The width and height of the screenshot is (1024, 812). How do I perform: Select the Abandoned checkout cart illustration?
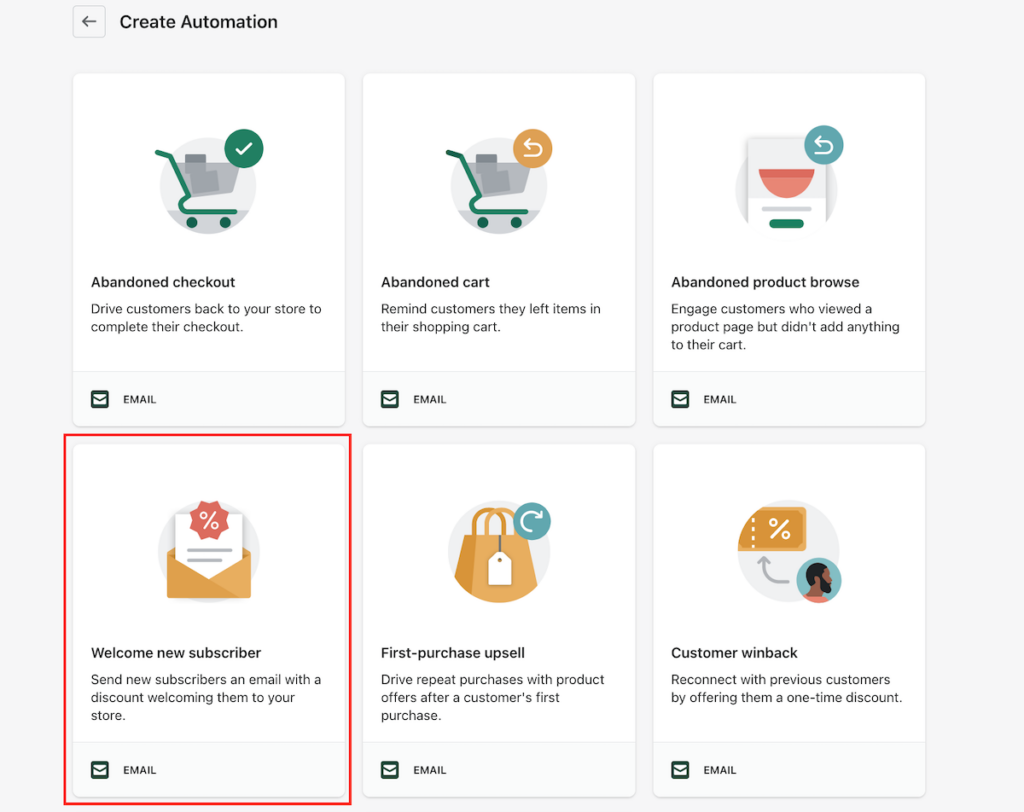(x=209, y=181)
